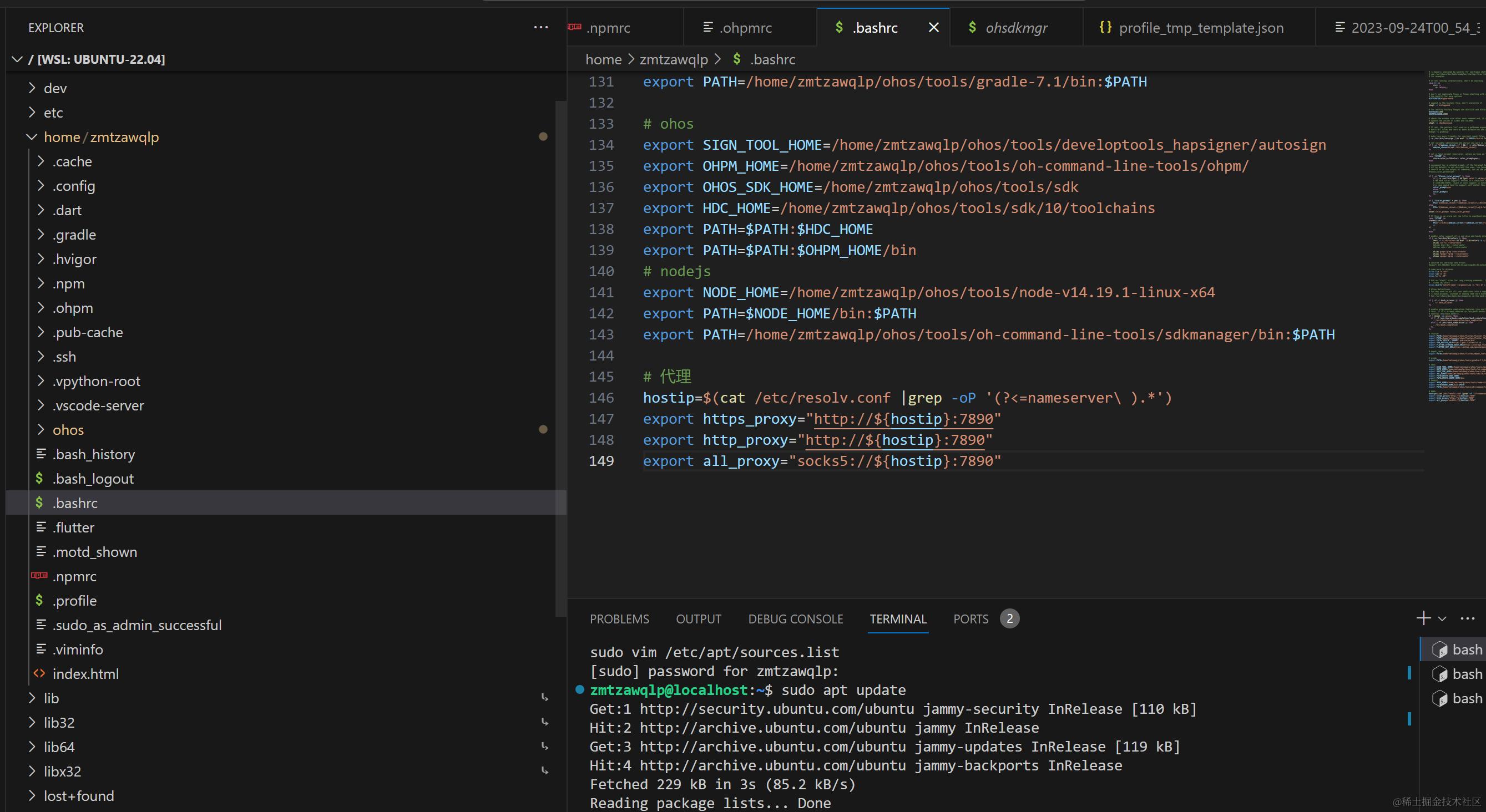This screenshot has width=1486, height=812.
Task: Expand the .vscode-server folder
Action: [98, 405]
